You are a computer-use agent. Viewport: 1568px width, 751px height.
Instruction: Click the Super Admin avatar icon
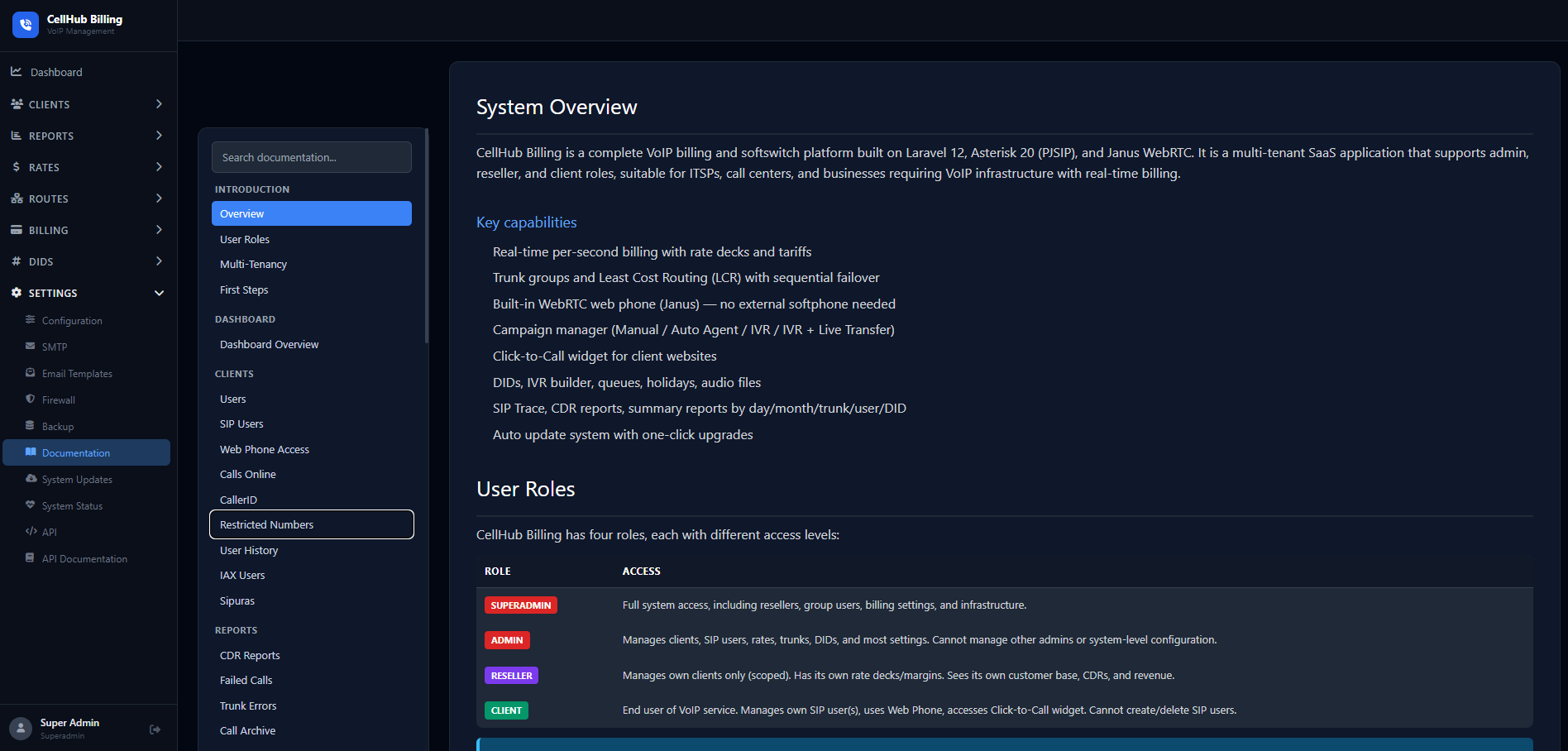[x=21, y=729]
